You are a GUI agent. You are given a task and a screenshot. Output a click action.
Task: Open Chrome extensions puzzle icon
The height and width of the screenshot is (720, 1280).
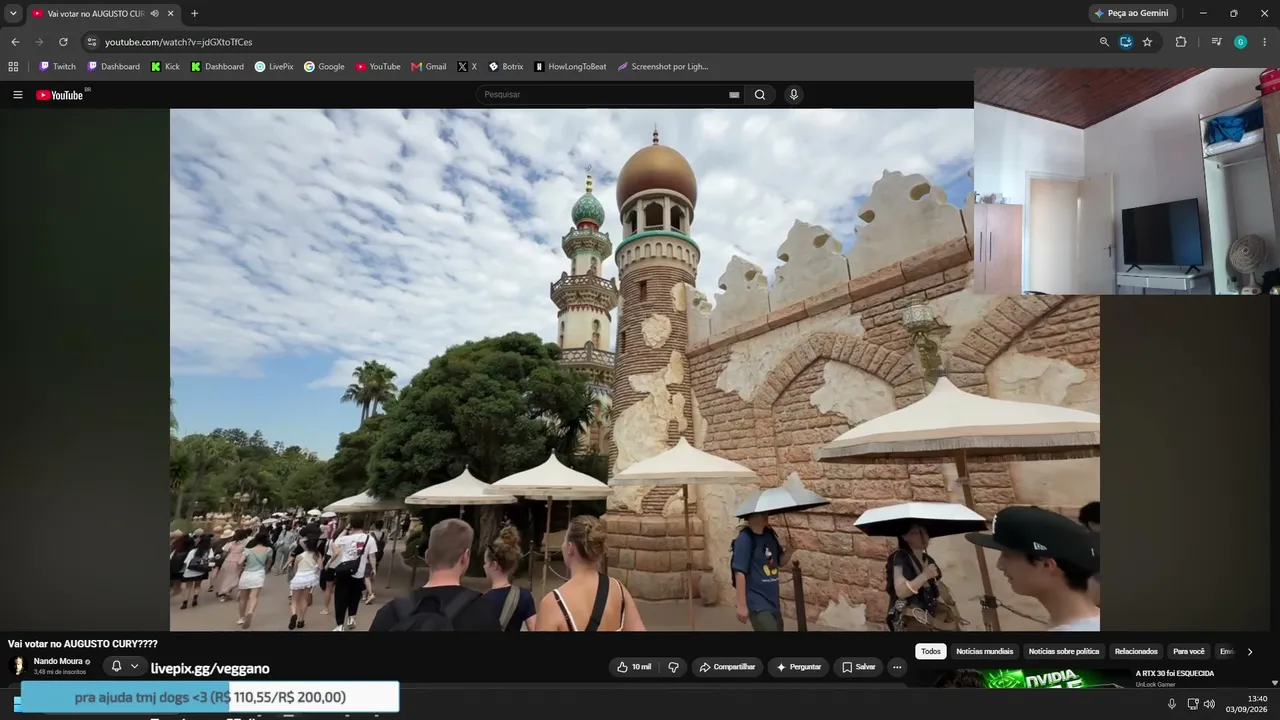[1181, 42]
